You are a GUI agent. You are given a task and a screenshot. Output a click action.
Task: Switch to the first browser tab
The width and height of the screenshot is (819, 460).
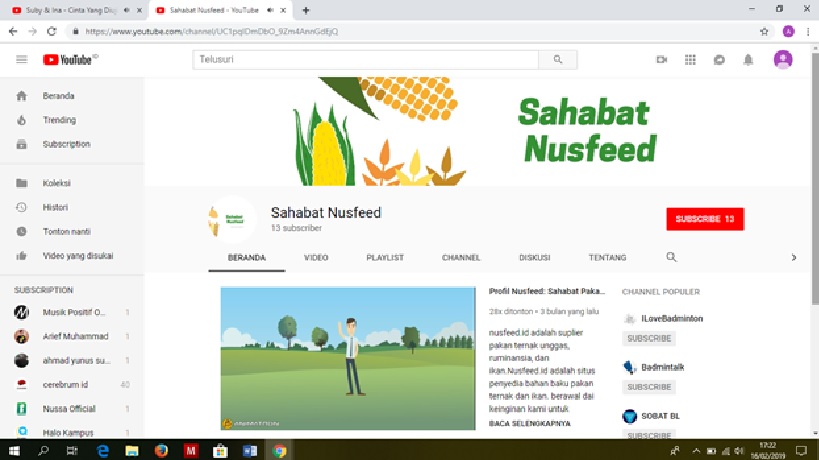[73, 10]
